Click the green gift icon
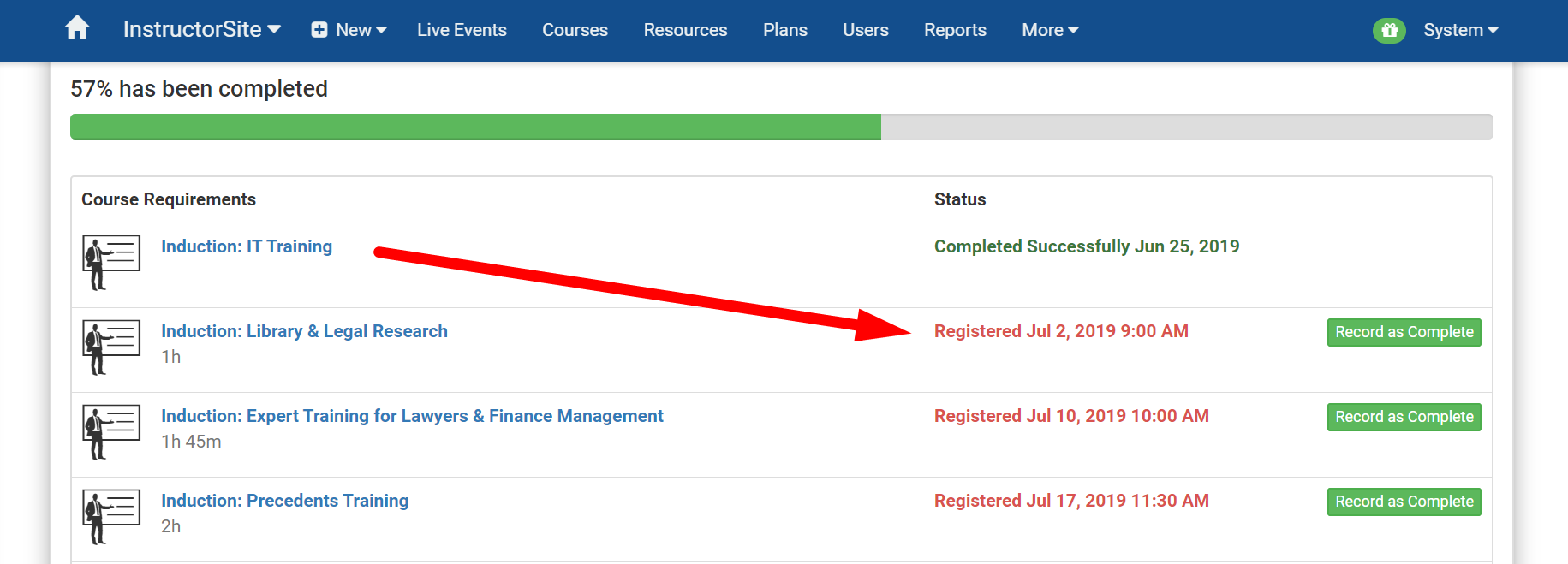This screenshot has width=1568, height=564. [x=1389, y=31]
